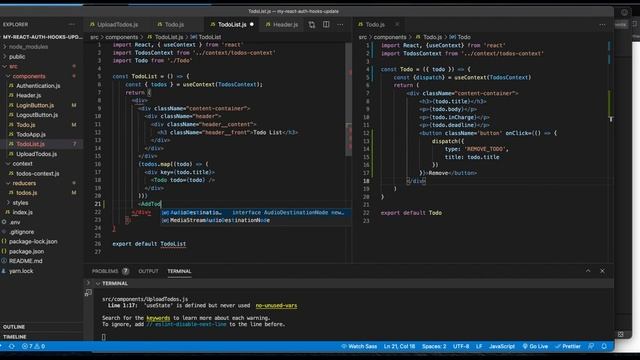640x360 pixels.
Task: Select the TodoList.js editor tab
Action: pos(232,24)
